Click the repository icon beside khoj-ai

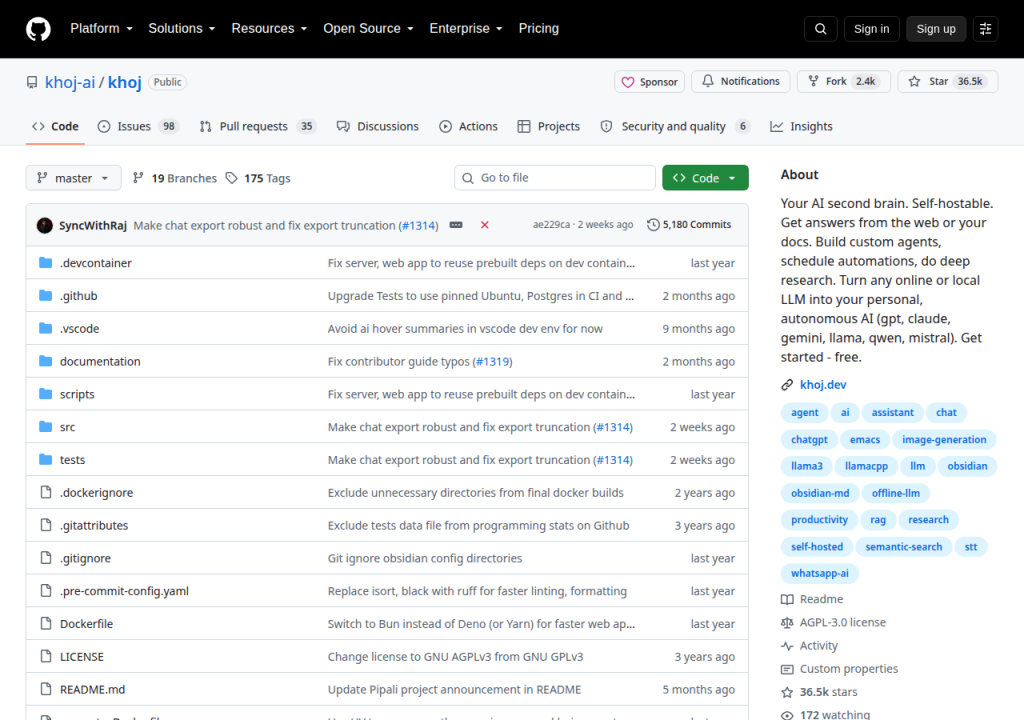coord(32,82)
